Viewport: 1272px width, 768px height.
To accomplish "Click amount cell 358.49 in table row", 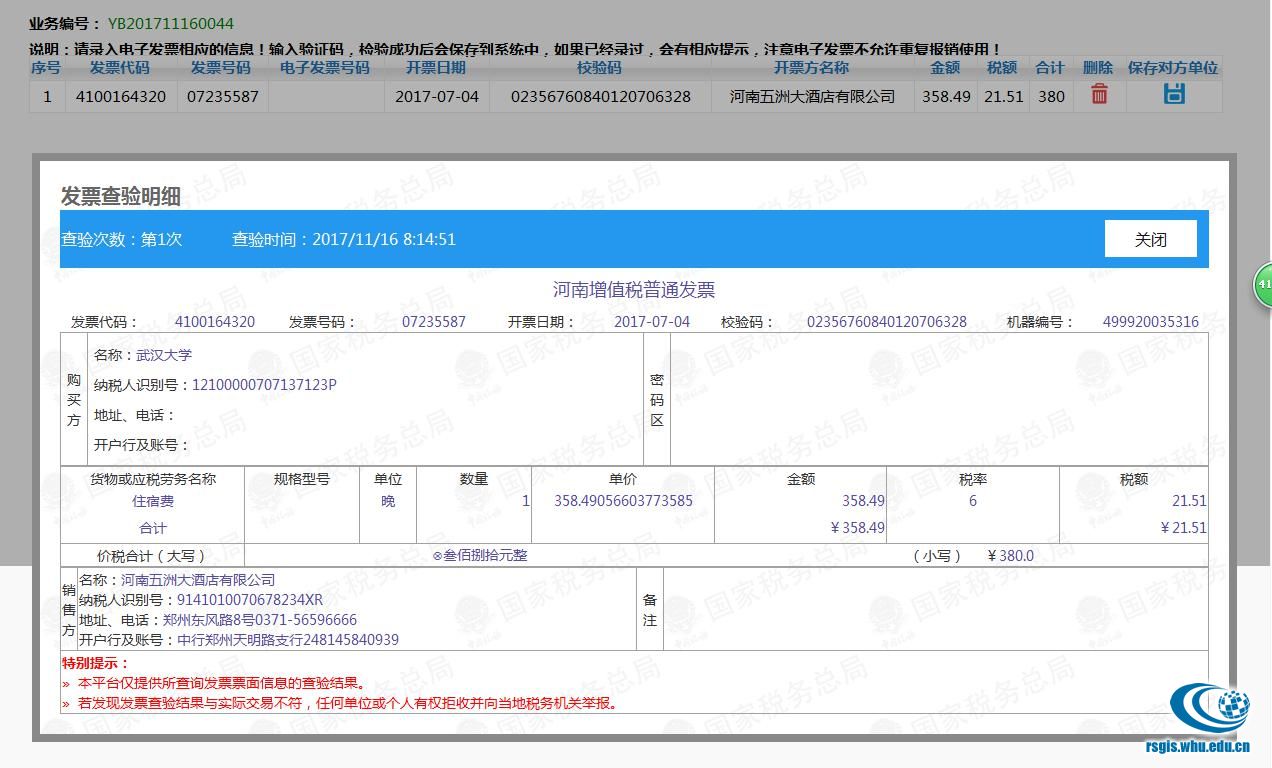I will pos(946,96).
